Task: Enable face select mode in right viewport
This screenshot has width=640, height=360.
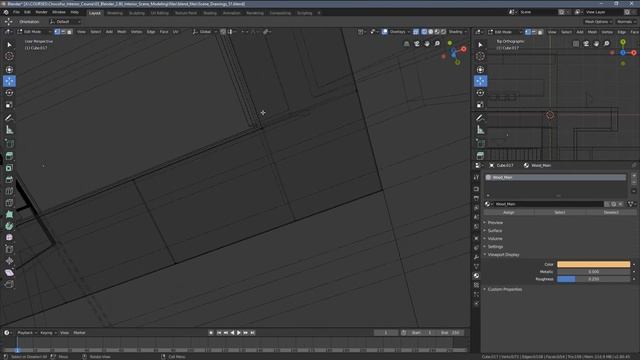Action: (x=540, y=31)
